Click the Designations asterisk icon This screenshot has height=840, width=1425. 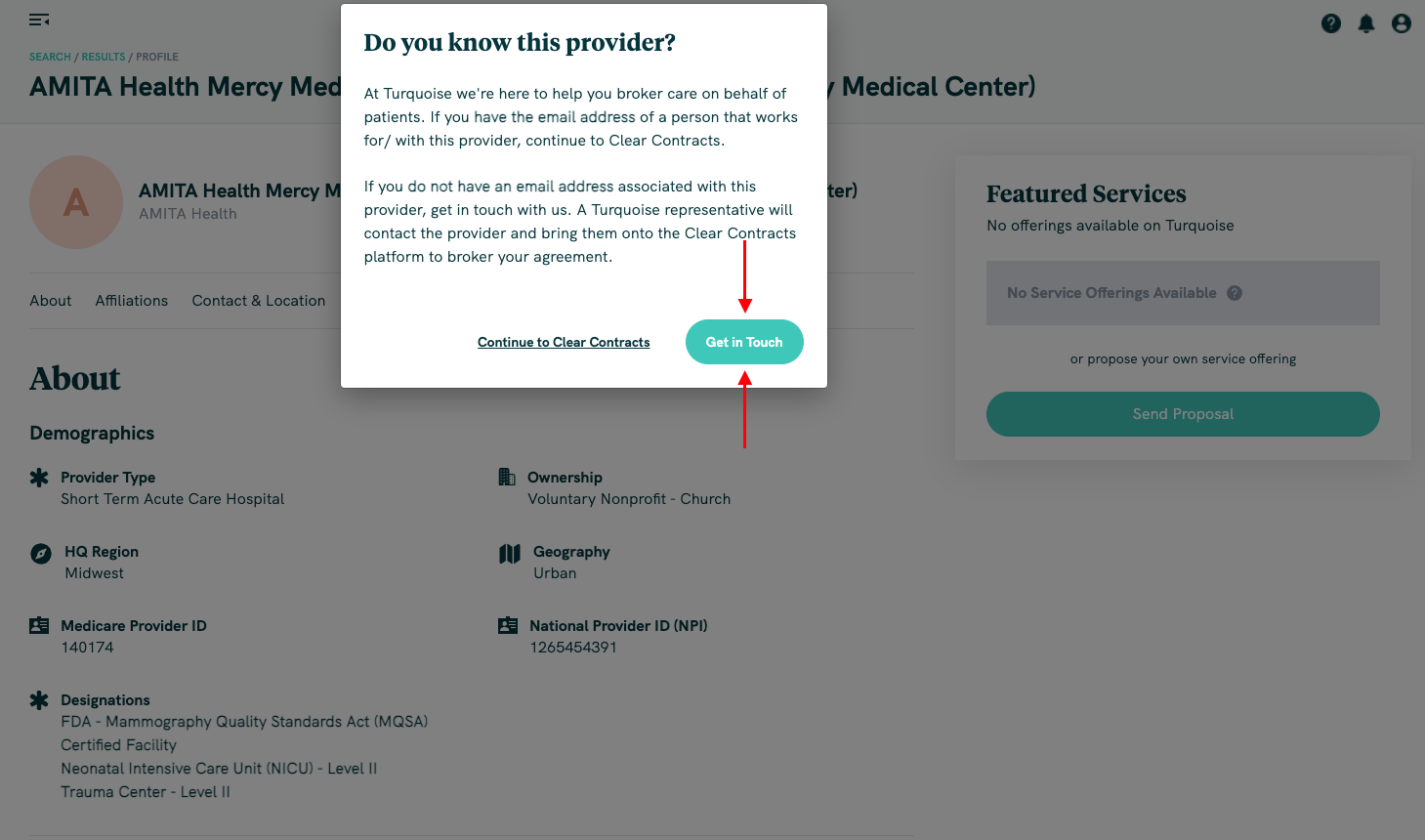click(39, 700)
